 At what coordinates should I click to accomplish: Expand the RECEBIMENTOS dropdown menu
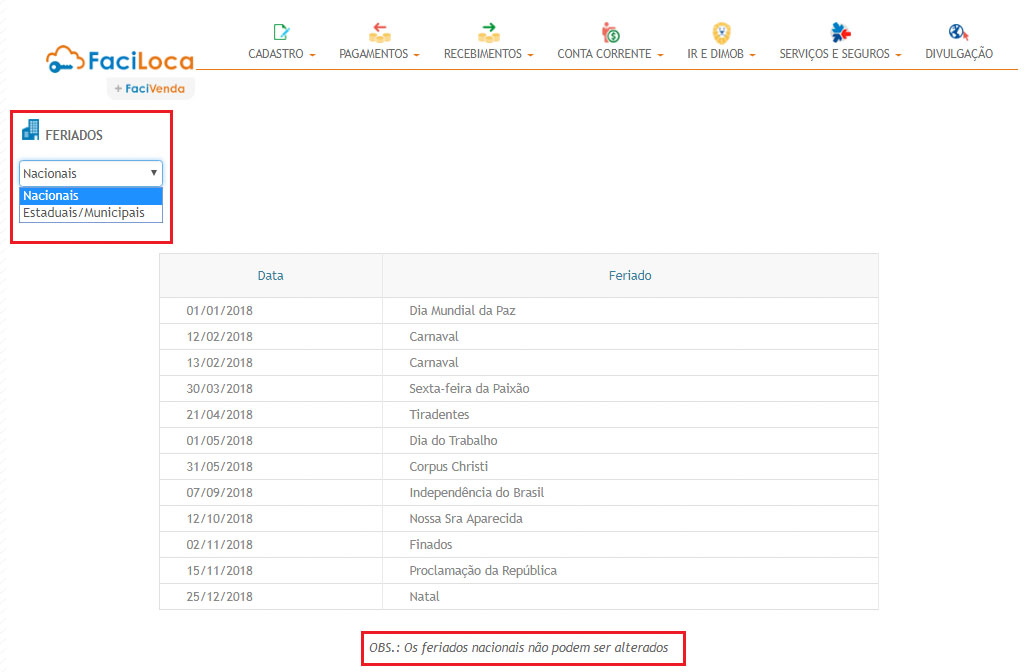pyautogui.click(x=488, y=54)
